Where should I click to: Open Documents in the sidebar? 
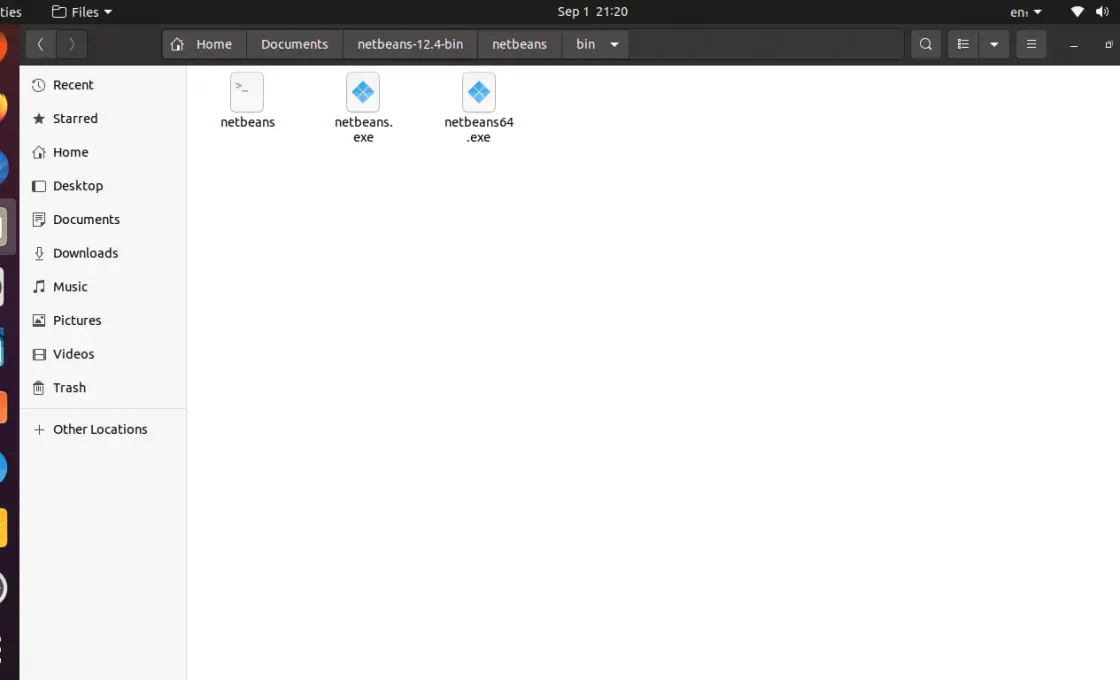(103, 219)
